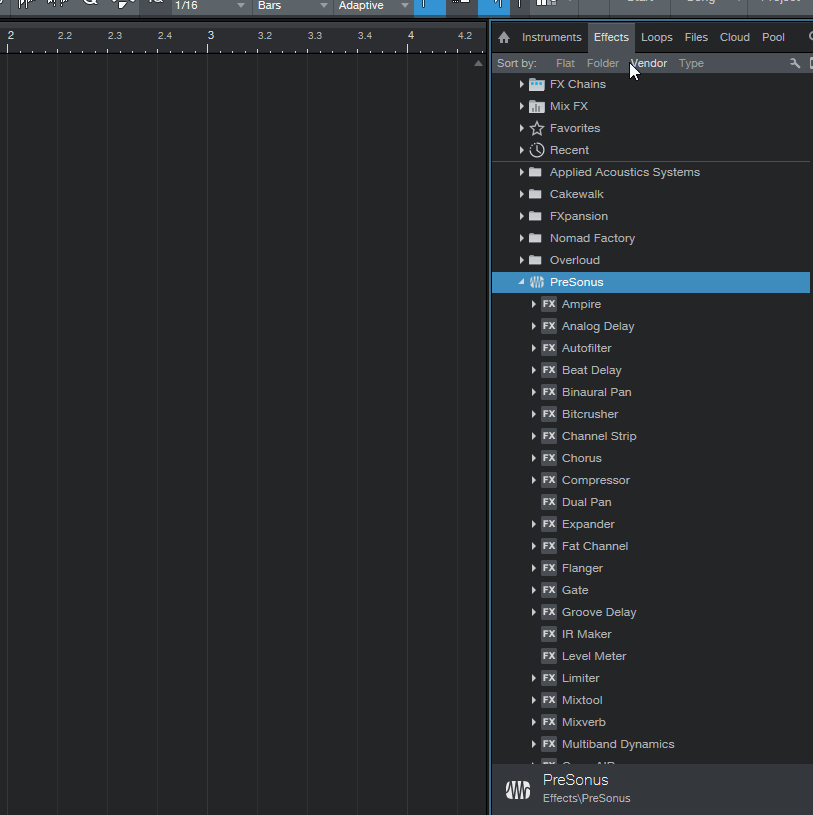This screenshot has width=813, height=815.
Task: Click the FX icon beside Bitcrusher
Action: 549,414
